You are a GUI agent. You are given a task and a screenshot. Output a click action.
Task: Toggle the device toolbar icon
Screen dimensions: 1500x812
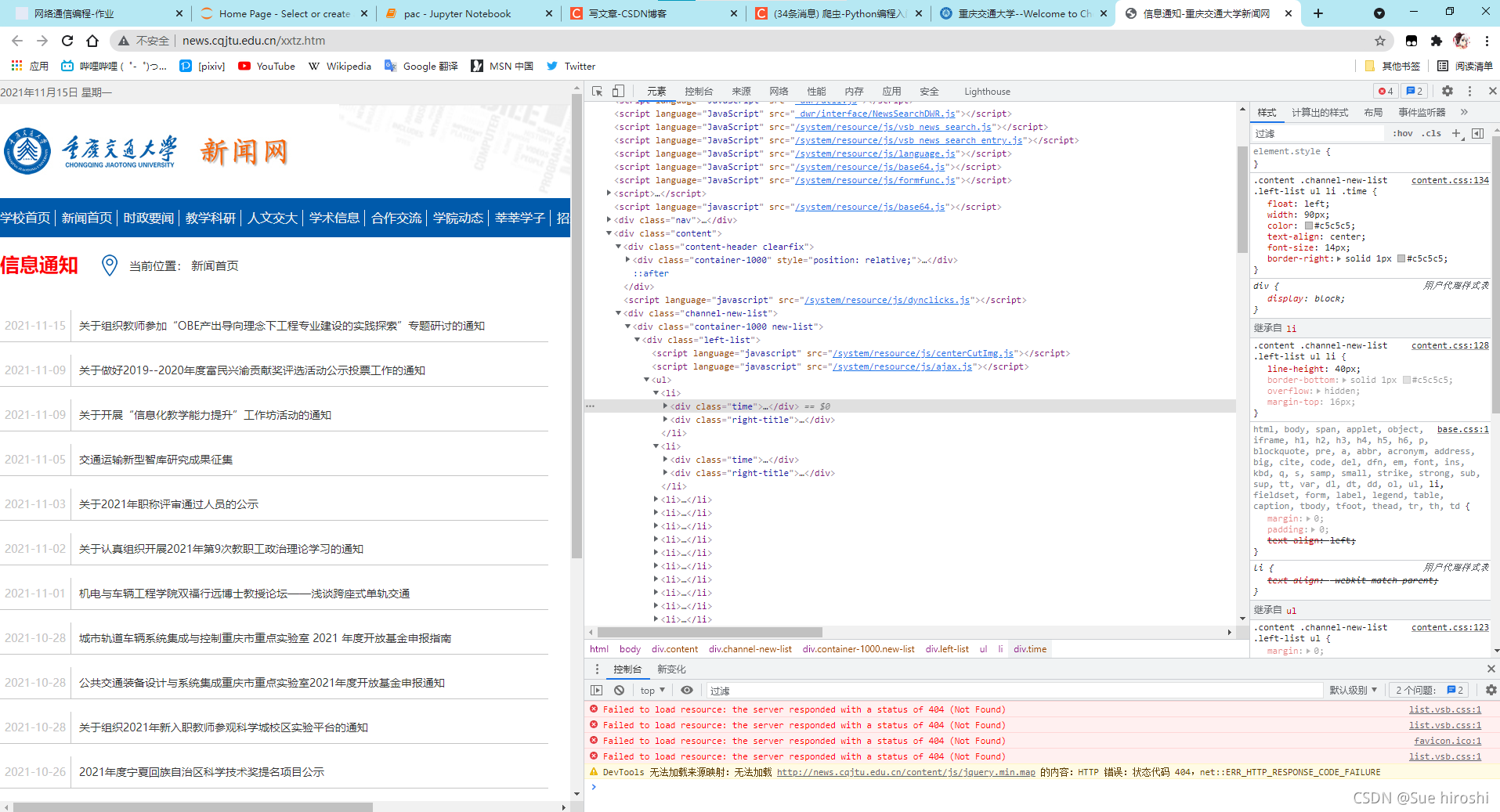[618, 91]
